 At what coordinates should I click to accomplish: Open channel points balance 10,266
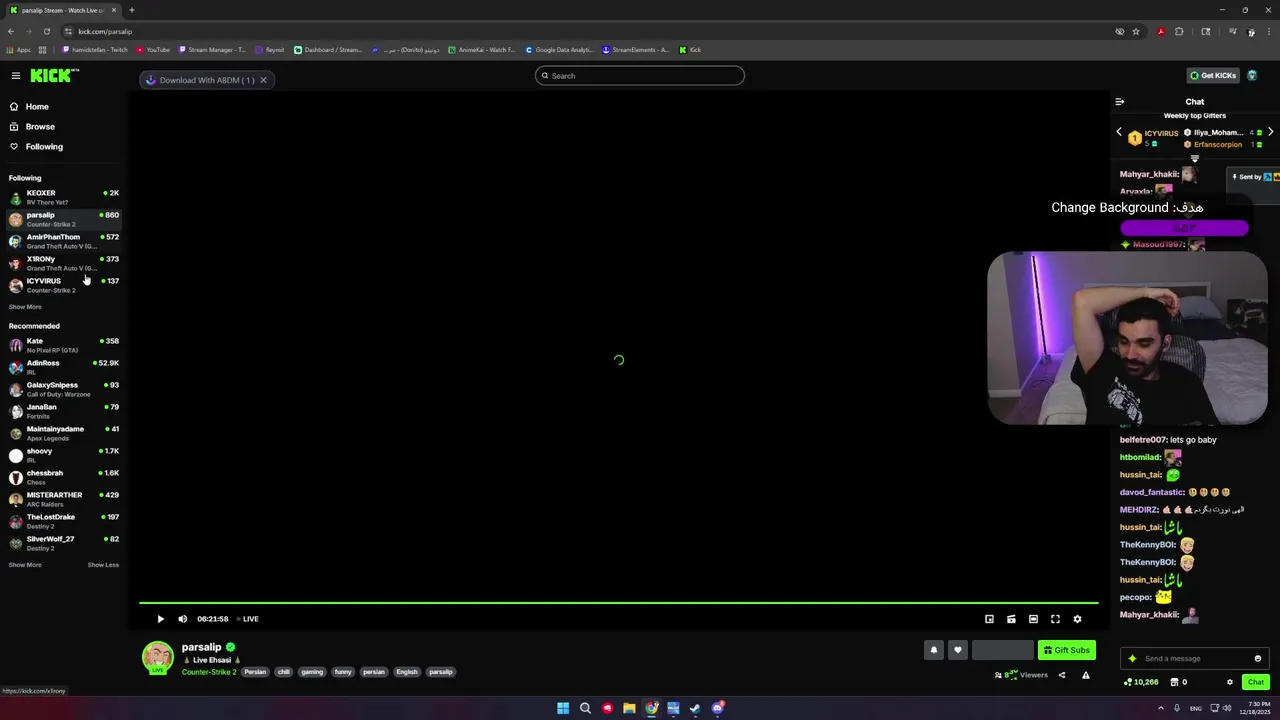point(1141,682)
